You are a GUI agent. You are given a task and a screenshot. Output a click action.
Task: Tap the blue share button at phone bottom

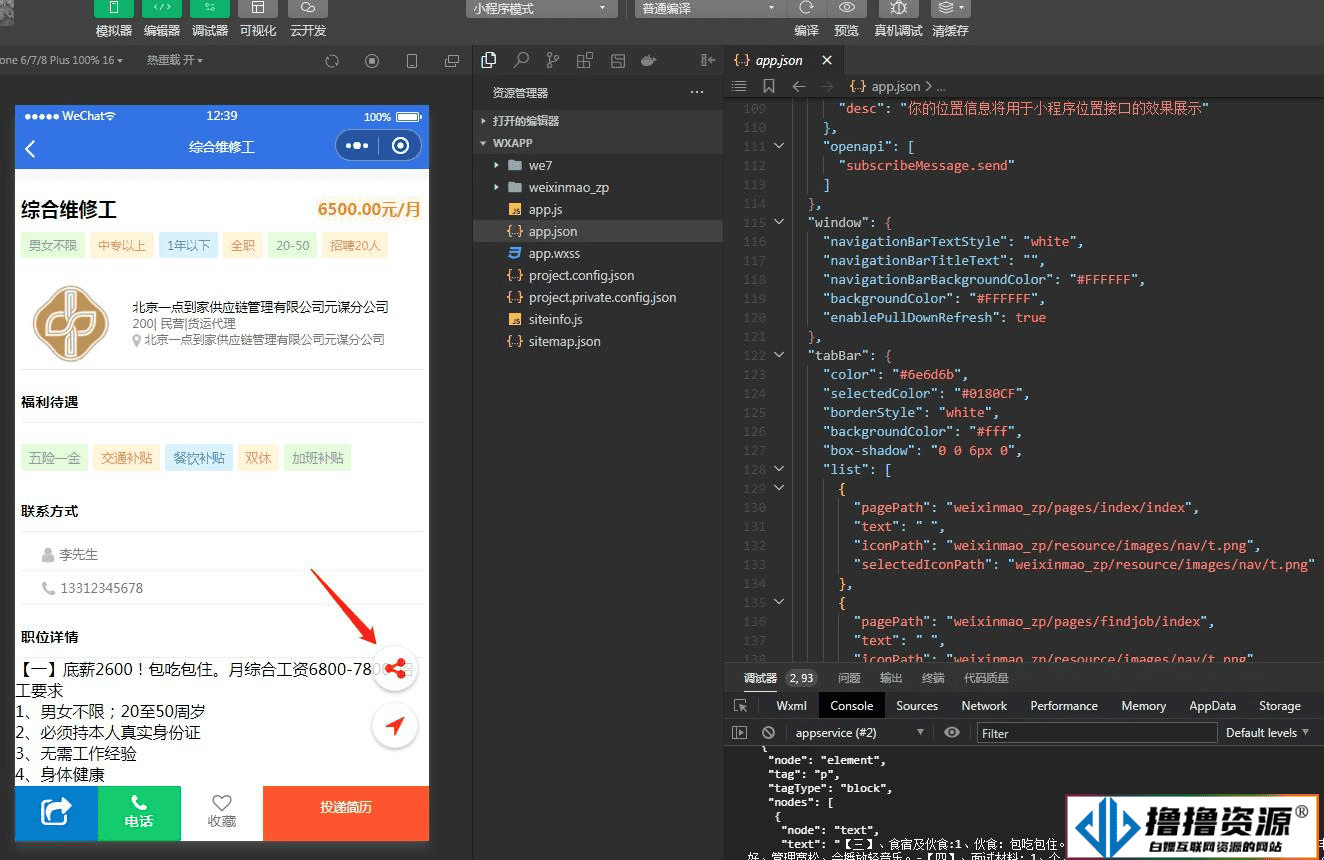[x=56, y=812]
